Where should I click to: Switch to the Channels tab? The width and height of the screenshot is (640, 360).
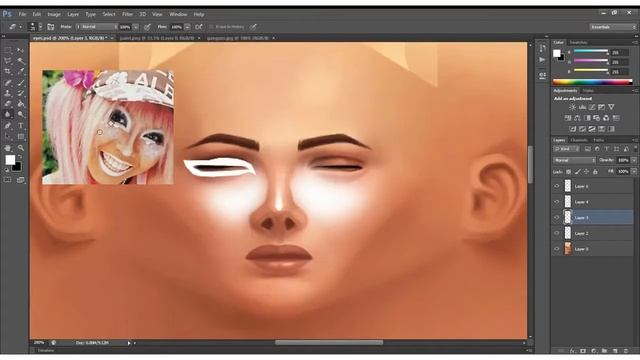pos(579,140)
